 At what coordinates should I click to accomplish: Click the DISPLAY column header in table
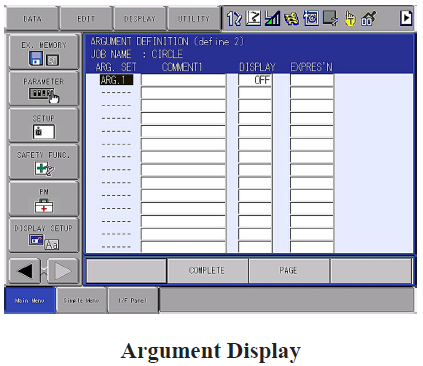coord(257,67)
